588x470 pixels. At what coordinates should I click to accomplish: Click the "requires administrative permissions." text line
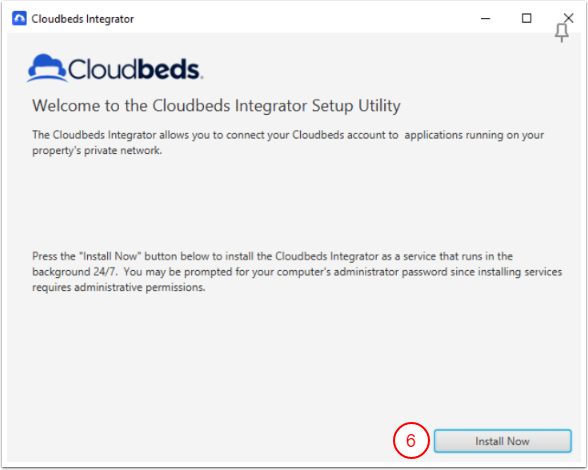119,288
